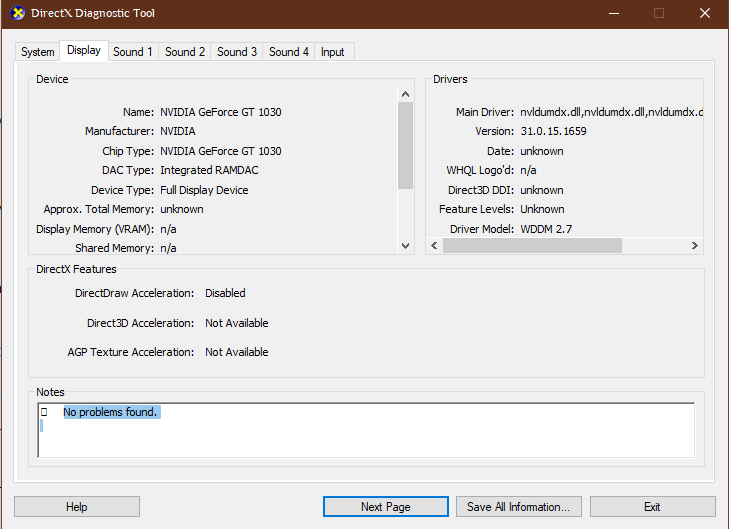Screen dimensions: 729x529
Task: Click the highlighted 'No problems found.' note
Action: [x=110, y=412]
